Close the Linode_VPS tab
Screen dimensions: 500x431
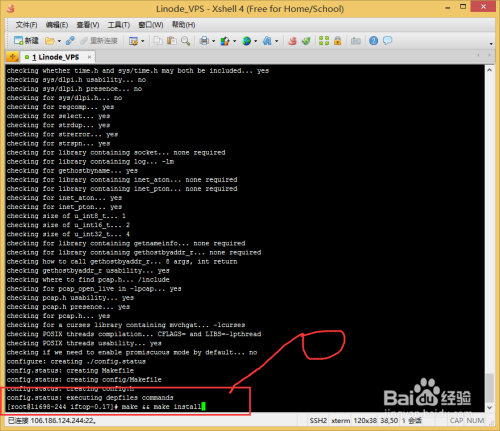(89, 57)
